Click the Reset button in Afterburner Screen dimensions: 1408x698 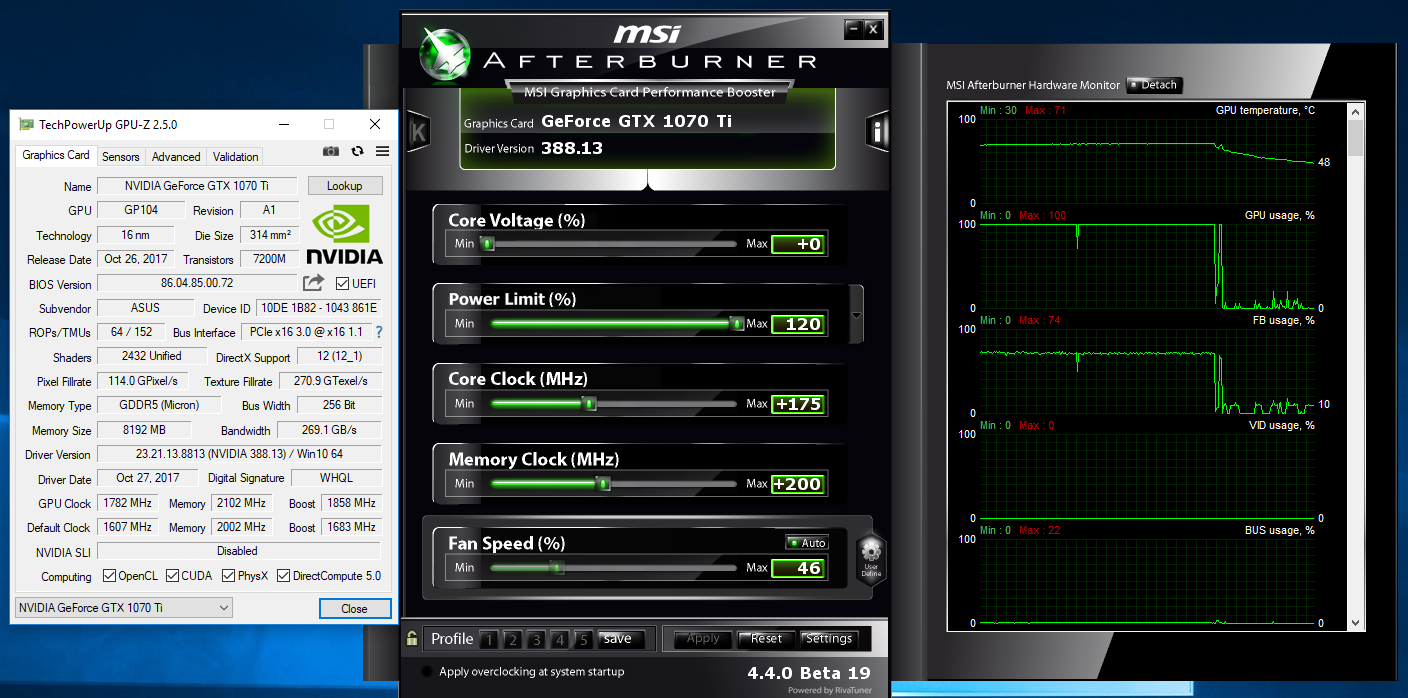coord(767,639)
